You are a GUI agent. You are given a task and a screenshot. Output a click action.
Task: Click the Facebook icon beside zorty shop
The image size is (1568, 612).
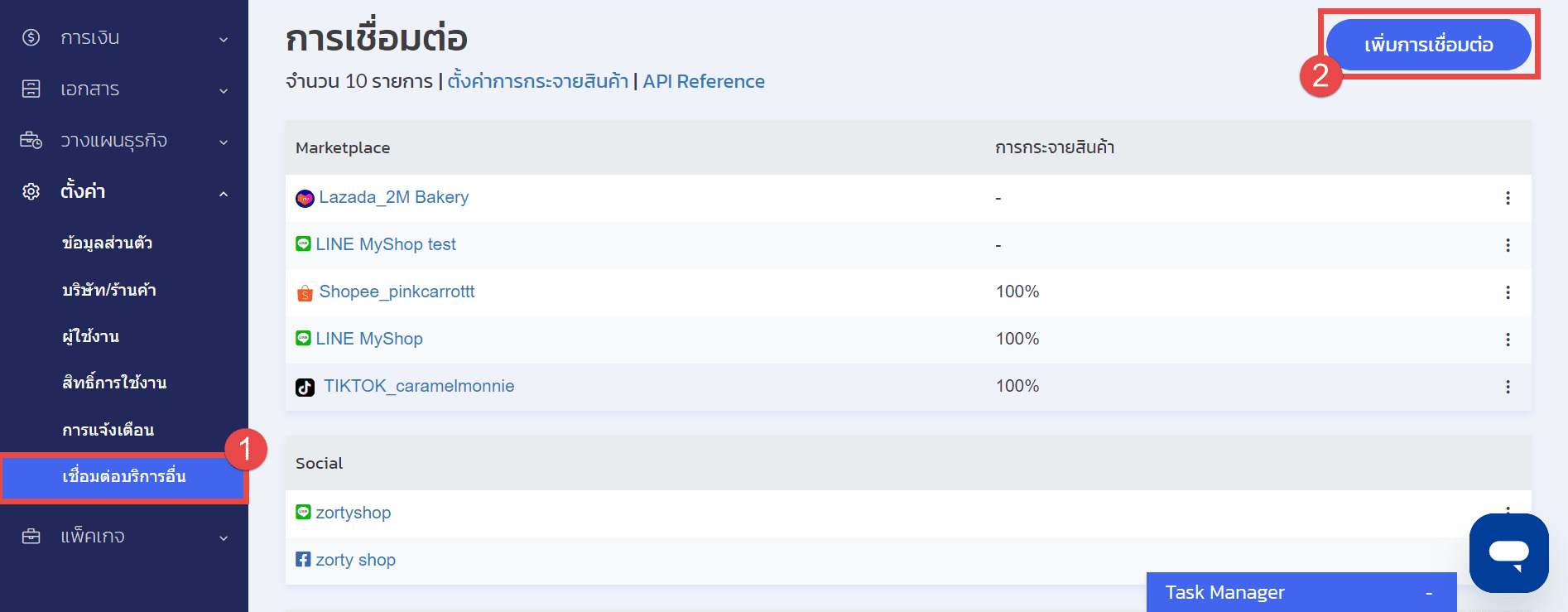[303, 560]
